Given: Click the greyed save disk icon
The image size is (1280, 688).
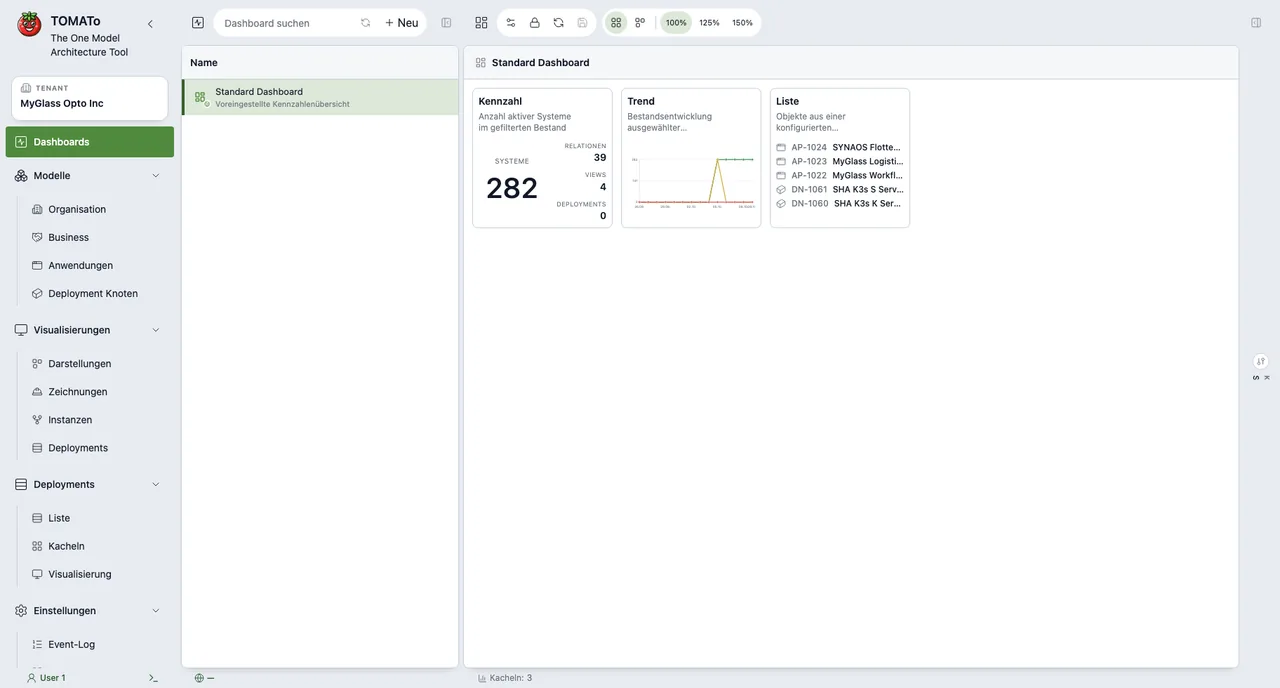Looking at the screenshot, I should 582,22.
